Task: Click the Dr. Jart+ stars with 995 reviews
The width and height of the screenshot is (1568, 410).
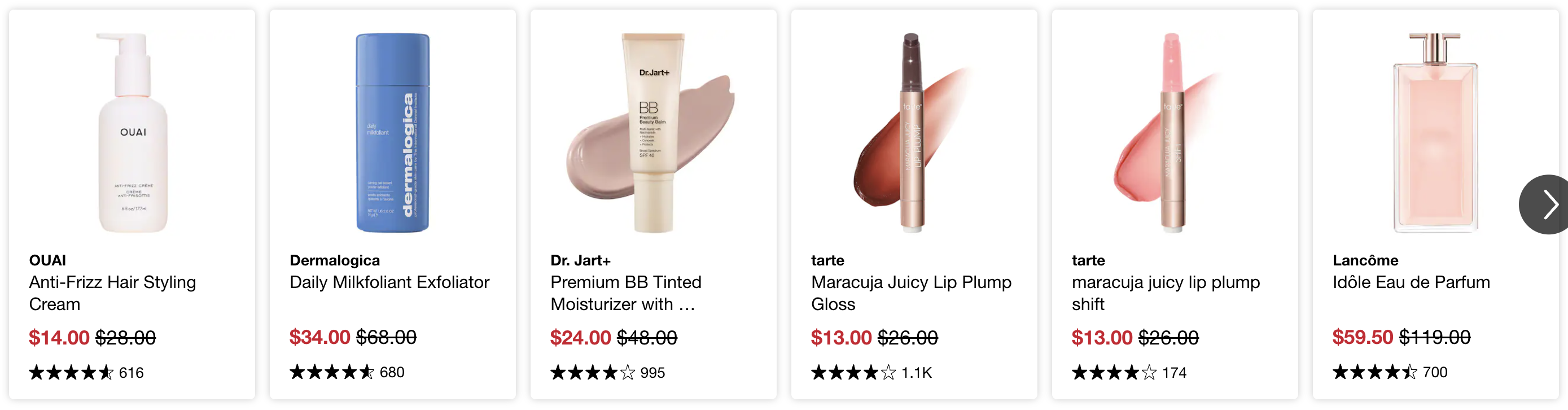Action: click(607, 372)
